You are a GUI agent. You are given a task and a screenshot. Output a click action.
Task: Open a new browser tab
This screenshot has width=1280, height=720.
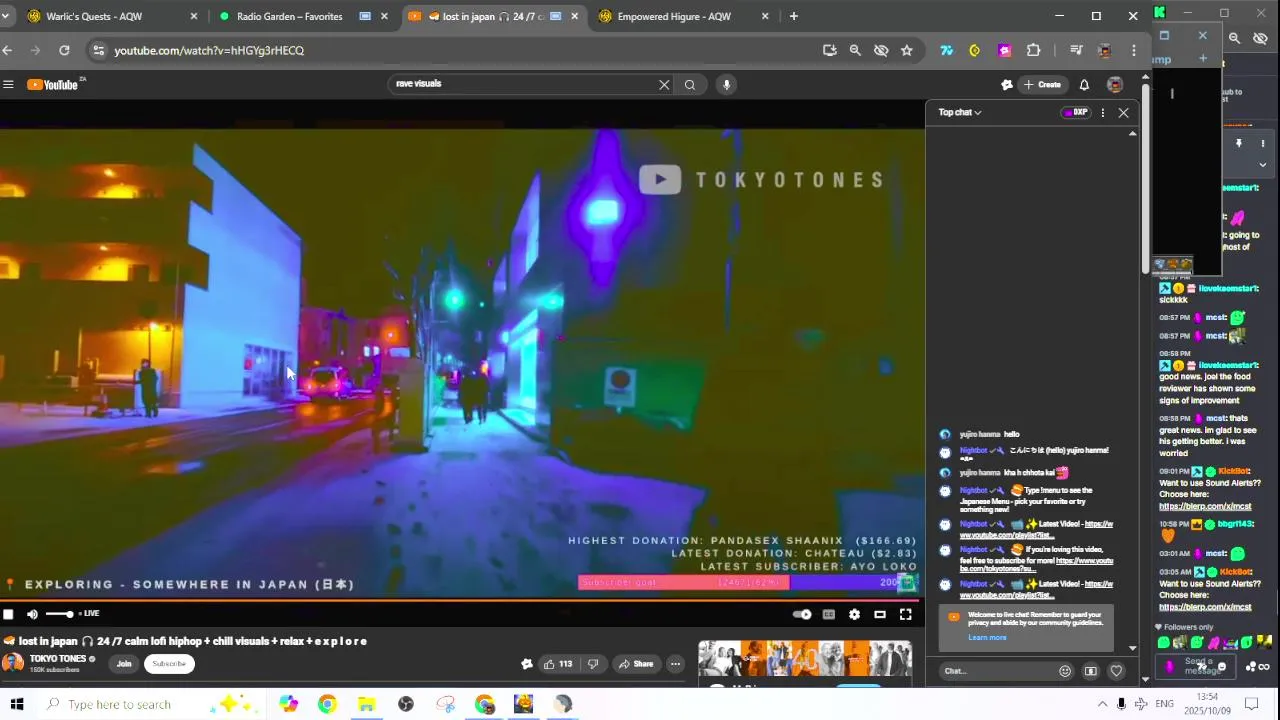(794, 16)
